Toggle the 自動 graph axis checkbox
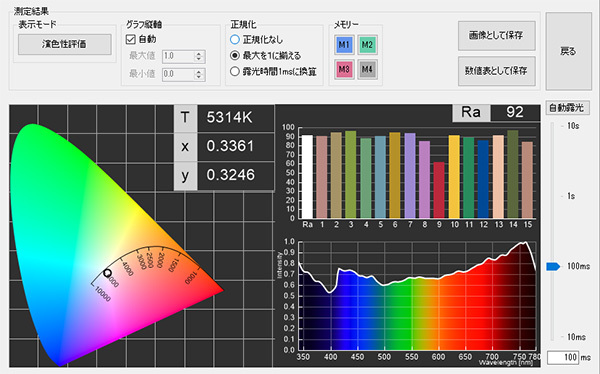Screen dimensions: 600x374 click(130, 39)
